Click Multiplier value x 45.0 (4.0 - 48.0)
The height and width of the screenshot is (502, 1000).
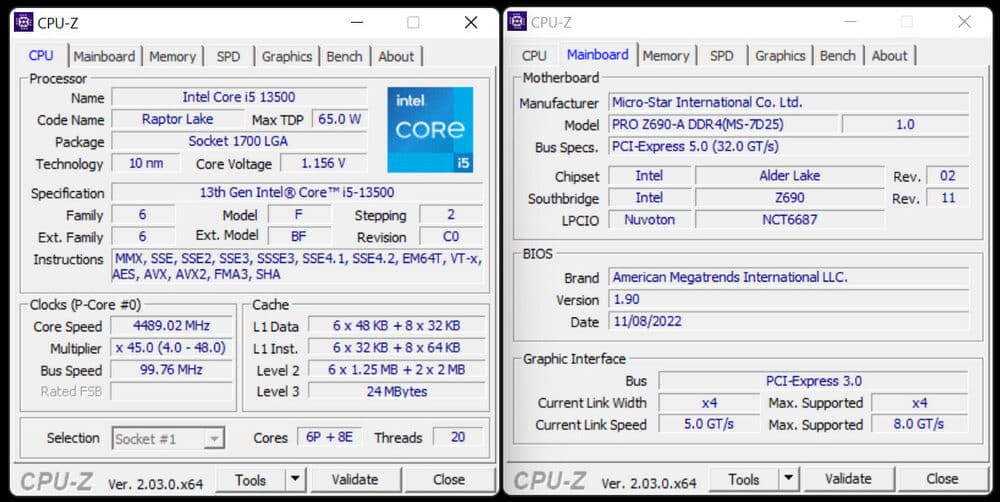point(172,348)
